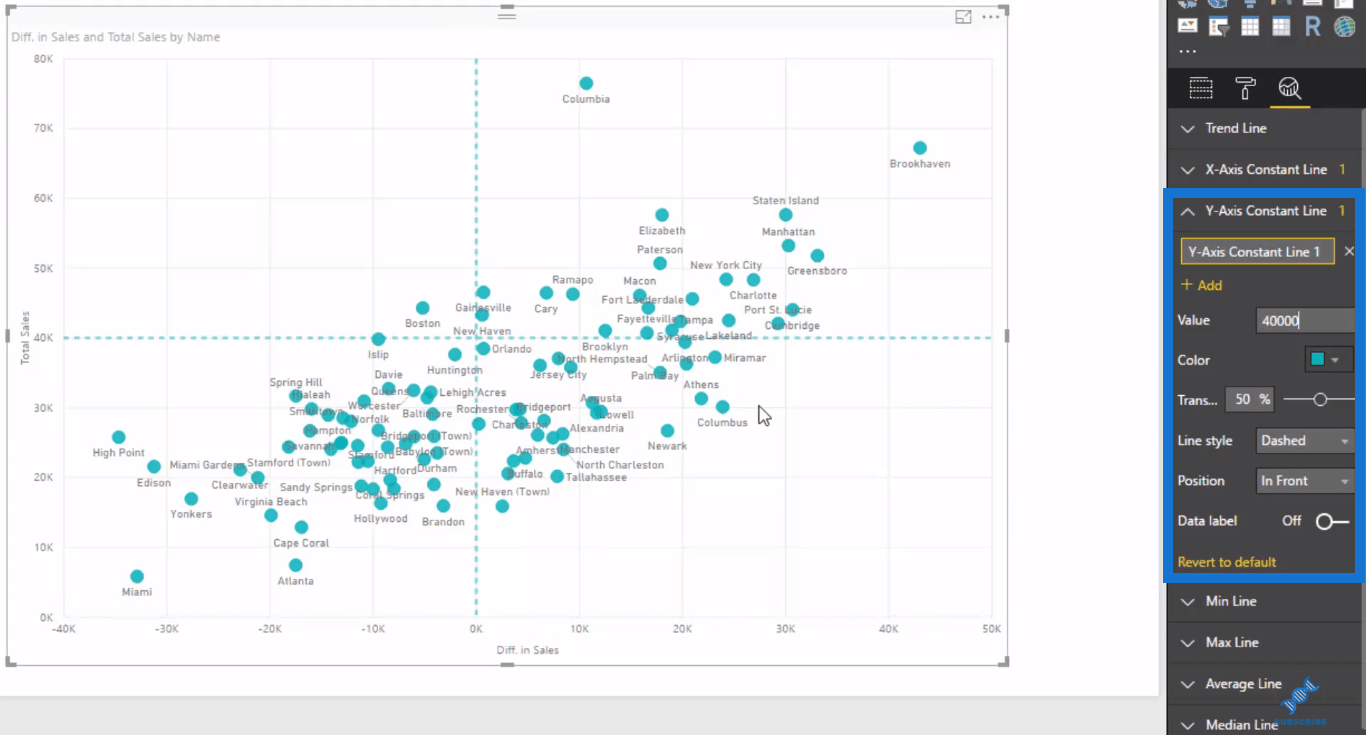Image resolution: width=1366 pixels, height=735 pixels.
Task: Click the Value field showing 40000
Action: 1305,320
